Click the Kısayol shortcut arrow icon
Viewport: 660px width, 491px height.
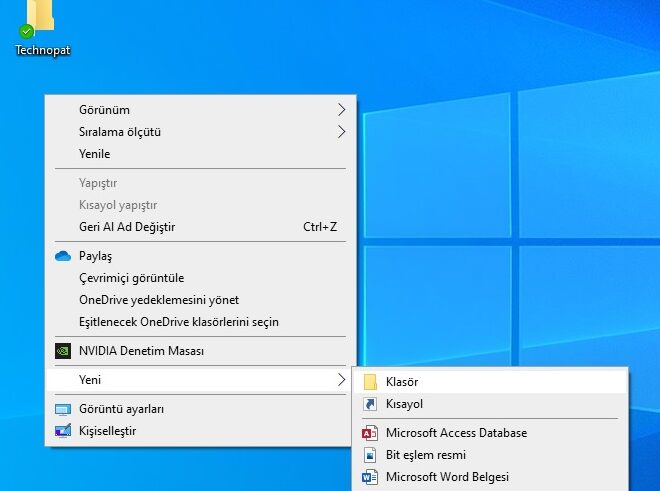[x=370, y=404]
